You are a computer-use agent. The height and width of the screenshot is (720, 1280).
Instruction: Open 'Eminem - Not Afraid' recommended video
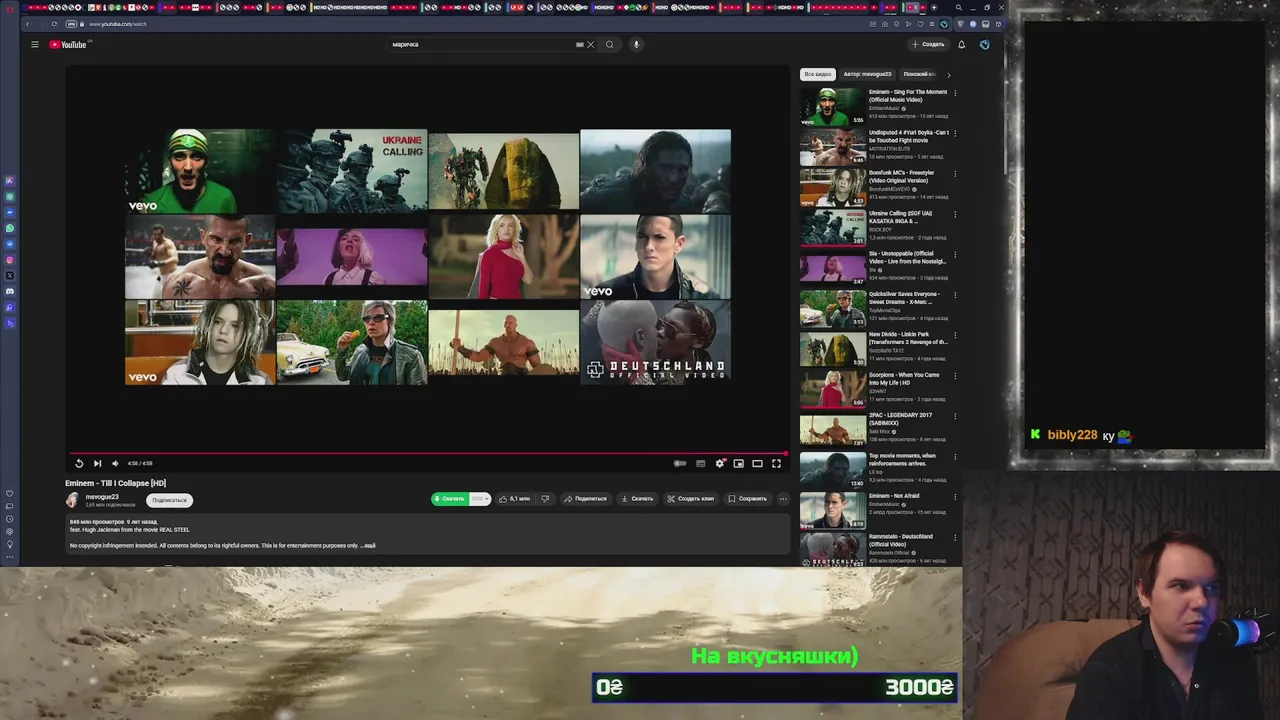(874, 510)
